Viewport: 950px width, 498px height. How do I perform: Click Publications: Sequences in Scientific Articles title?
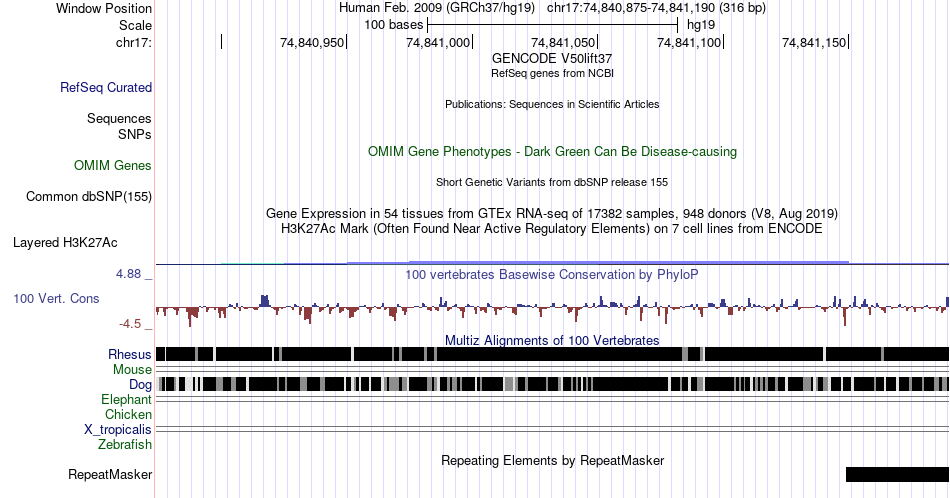552,104
